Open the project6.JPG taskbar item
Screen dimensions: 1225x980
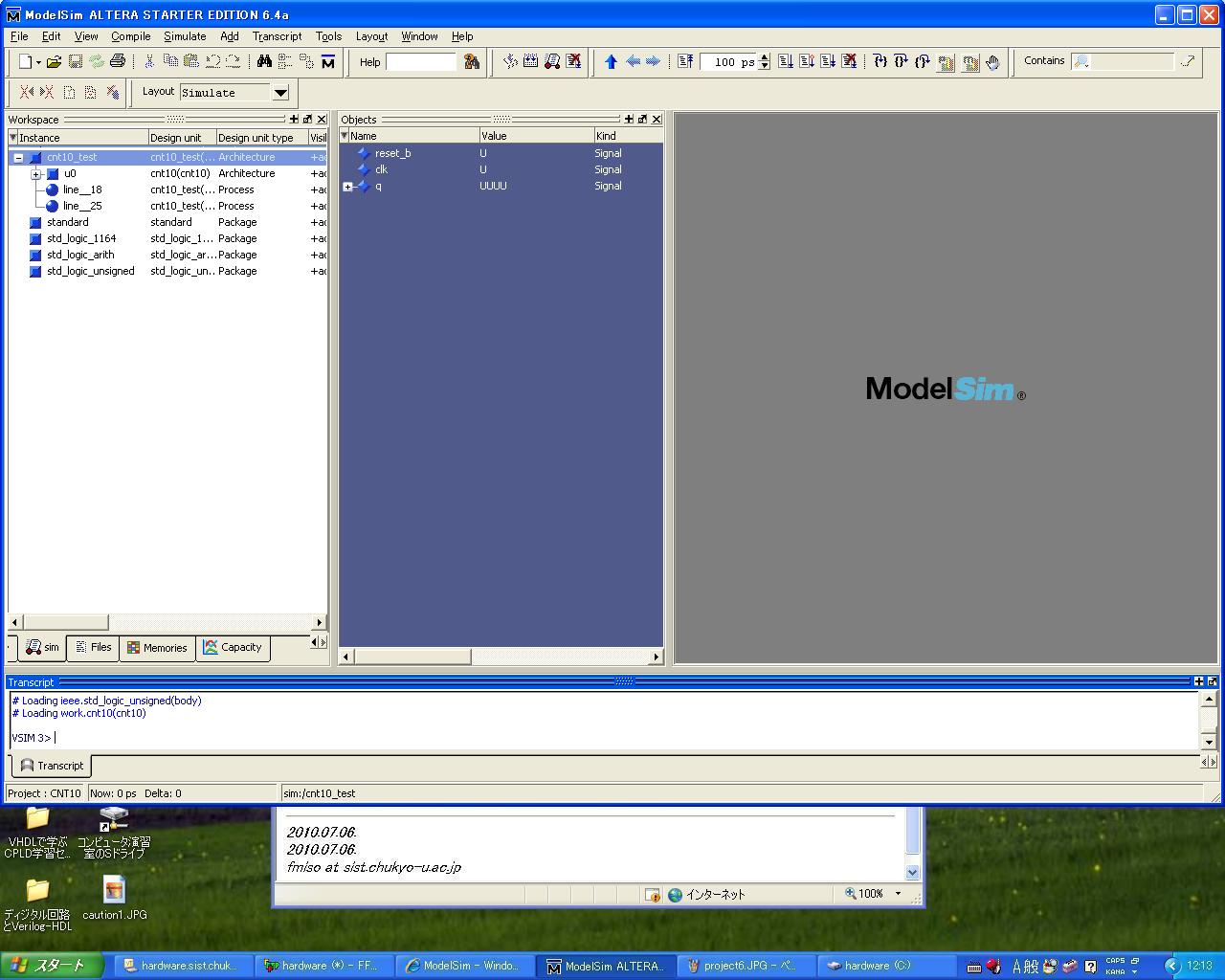pos(748,966)
